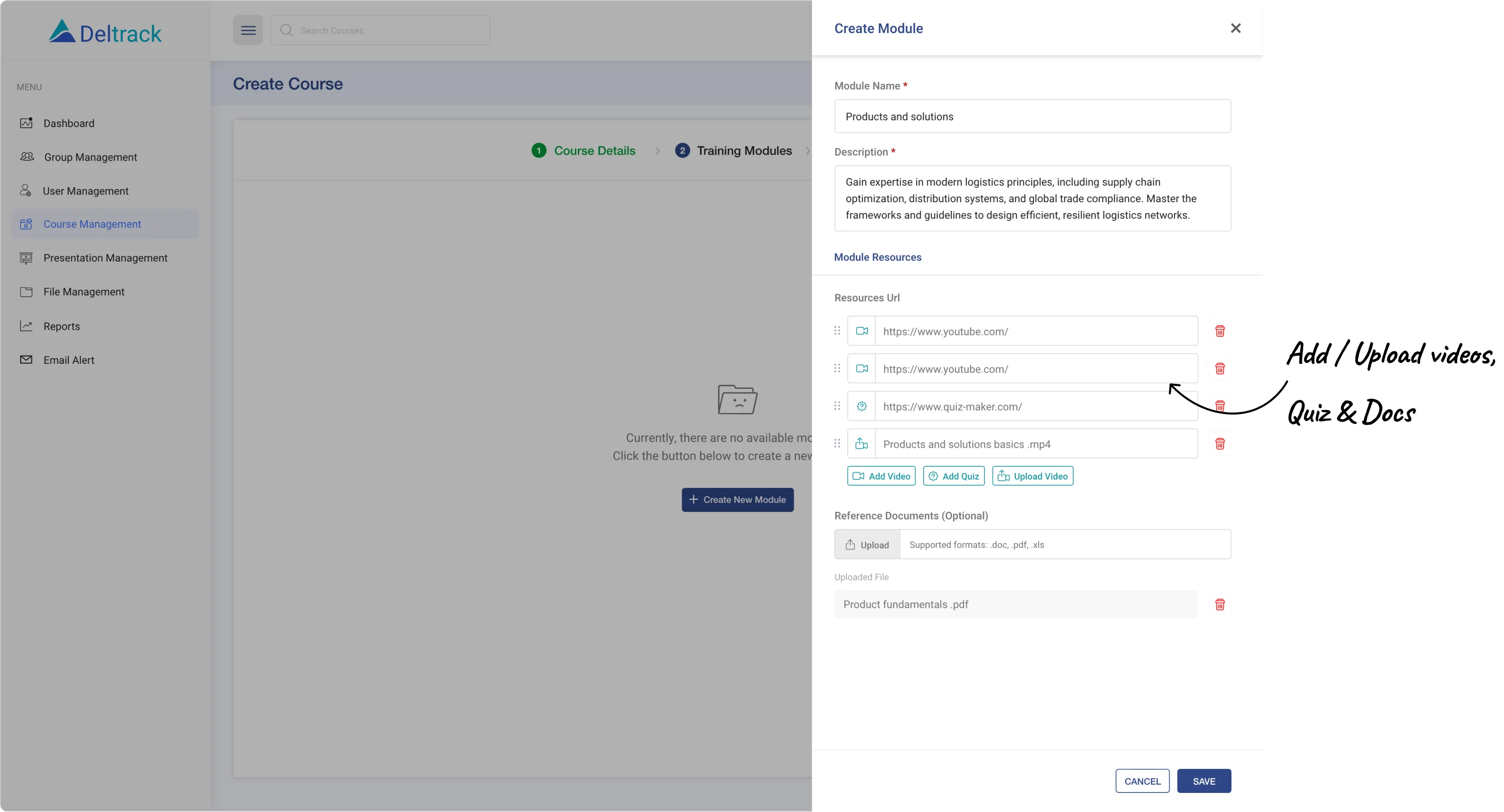Open Presentation Management in sidebar

(x=105, y=258)
